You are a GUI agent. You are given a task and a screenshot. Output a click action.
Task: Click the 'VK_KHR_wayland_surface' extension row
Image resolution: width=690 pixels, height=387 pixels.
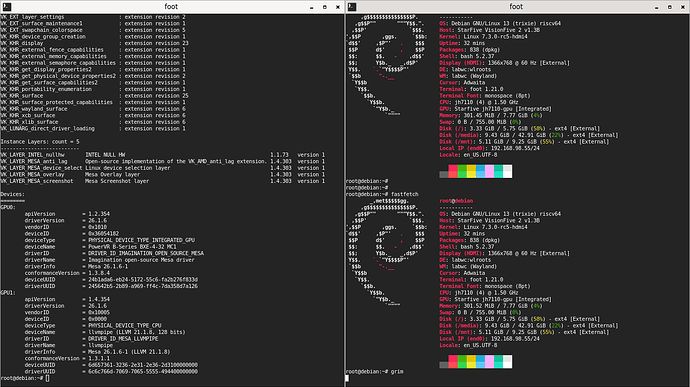93,109
